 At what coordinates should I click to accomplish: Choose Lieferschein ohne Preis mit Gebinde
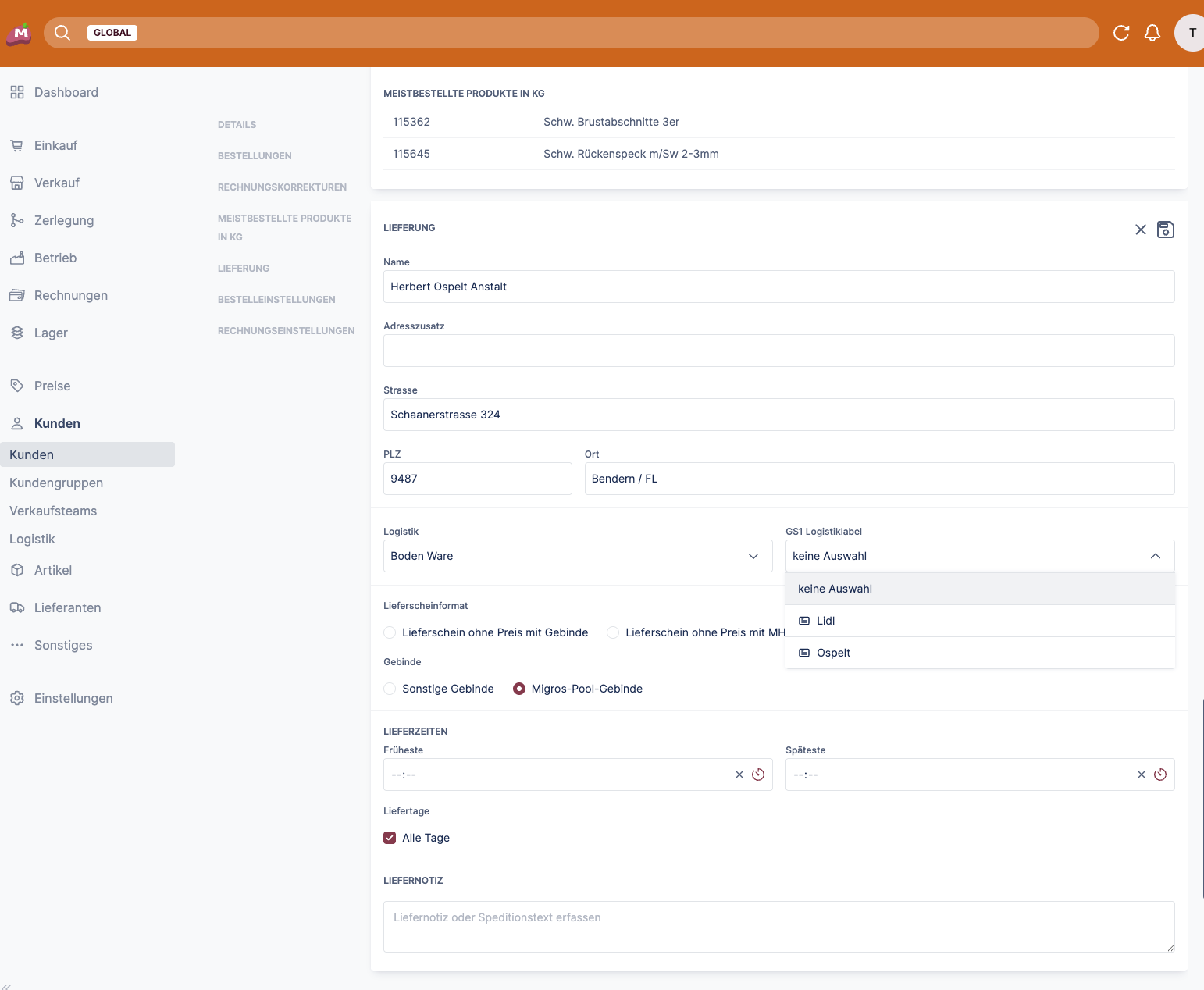tap(390, 632)
